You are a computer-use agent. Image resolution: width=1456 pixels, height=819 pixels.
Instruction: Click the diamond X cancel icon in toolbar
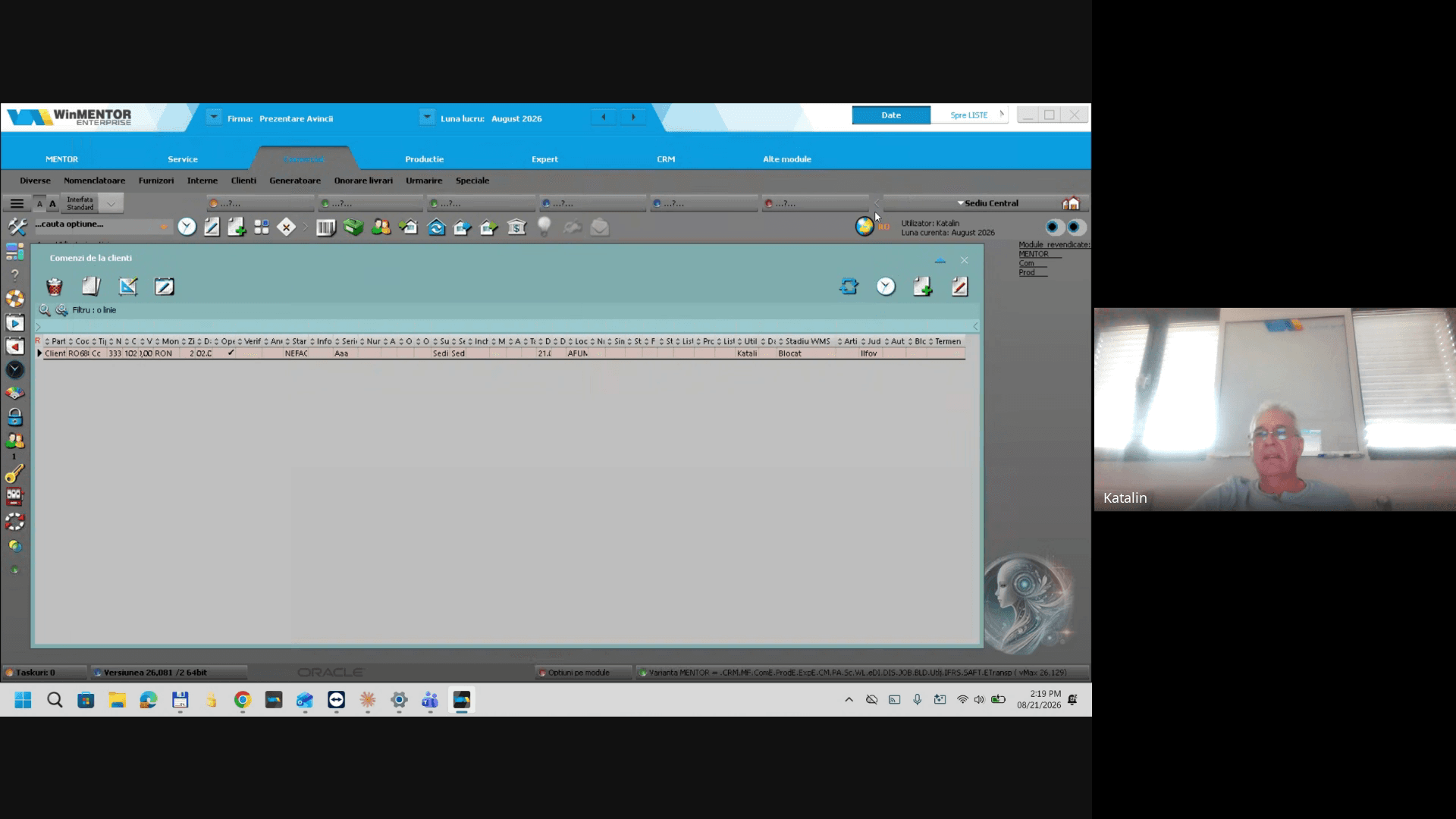point(286,227)
